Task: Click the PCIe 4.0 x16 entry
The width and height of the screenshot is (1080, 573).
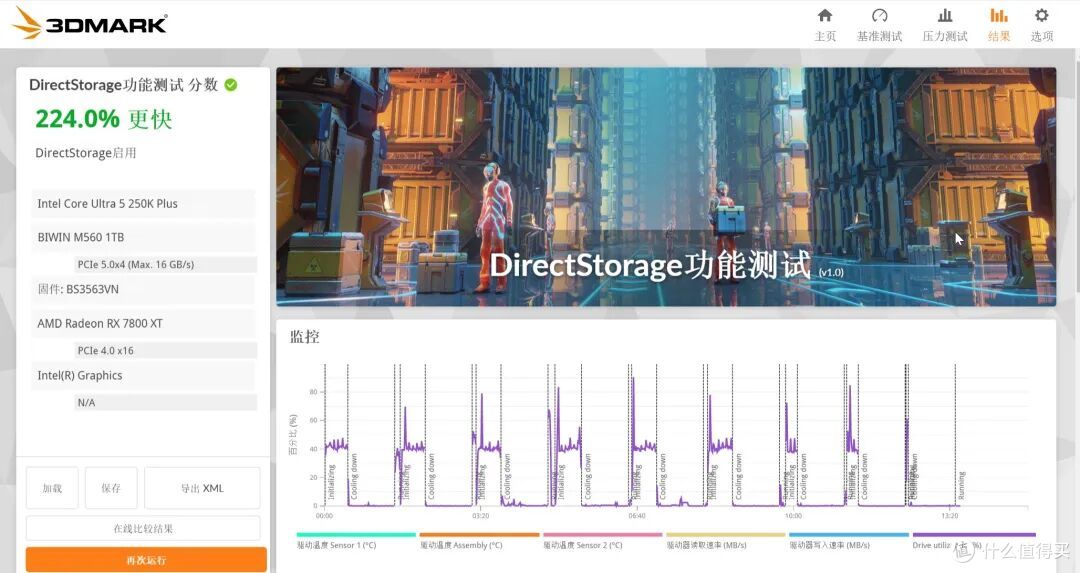Action: (165, 351)
